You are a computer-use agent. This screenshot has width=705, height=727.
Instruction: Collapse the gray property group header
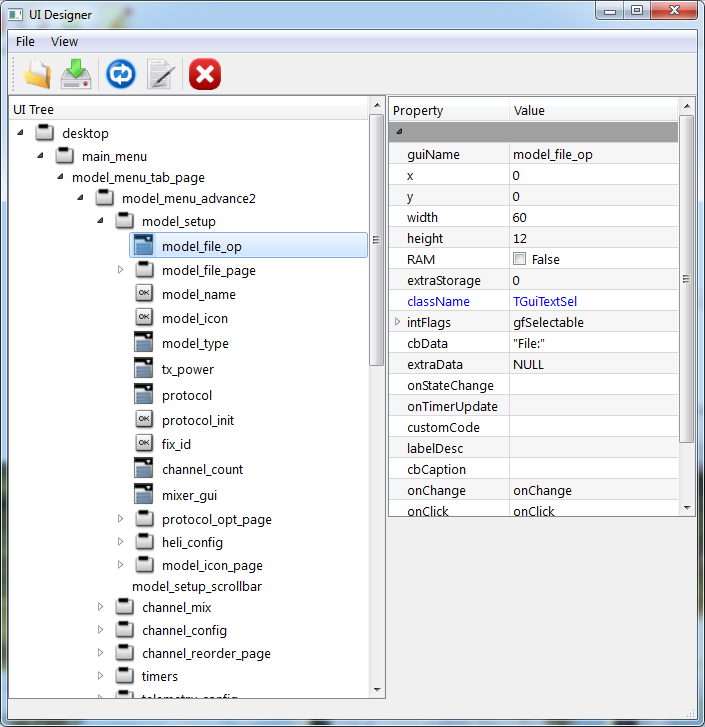coord(399,132)
